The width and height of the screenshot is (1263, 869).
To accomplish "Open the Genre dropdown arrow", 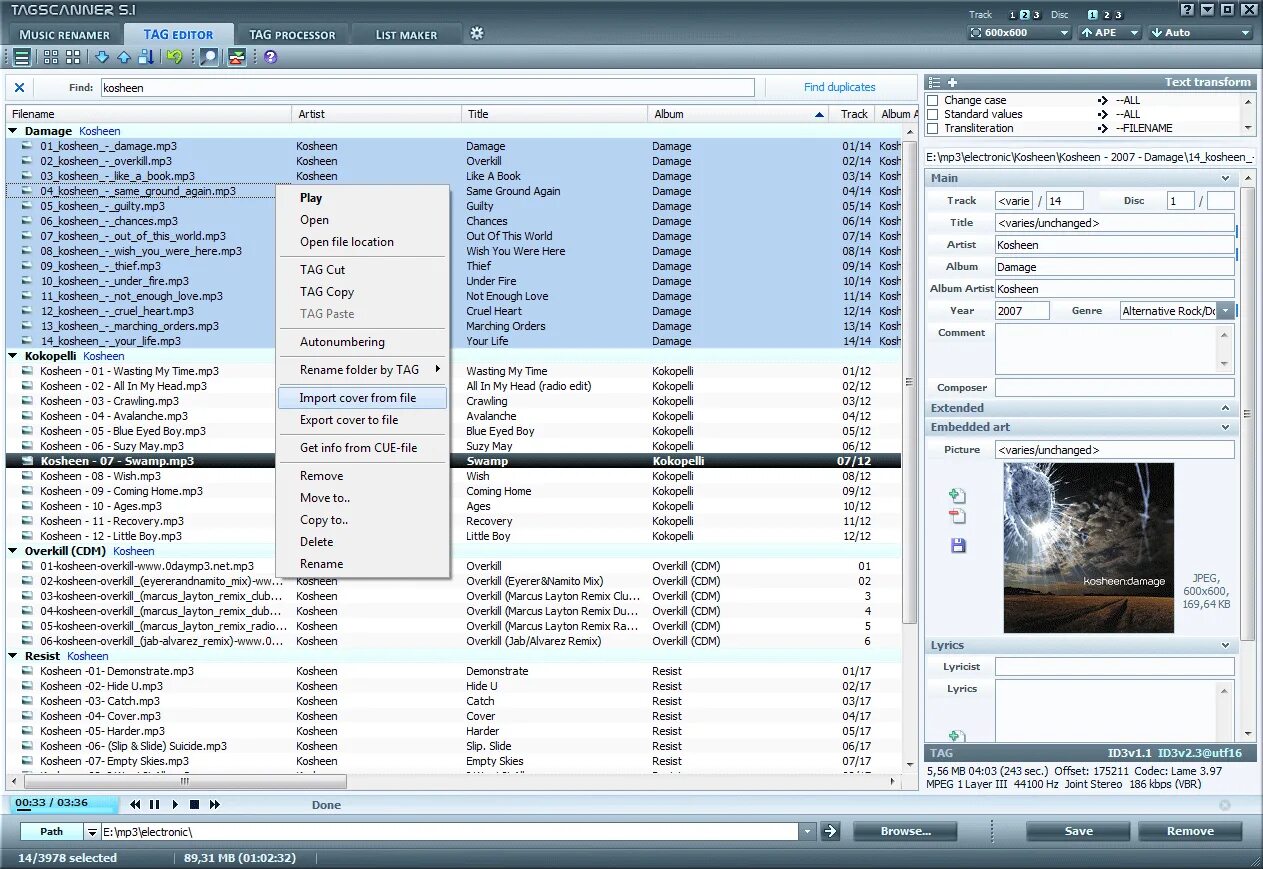I will coord(1226,311).
